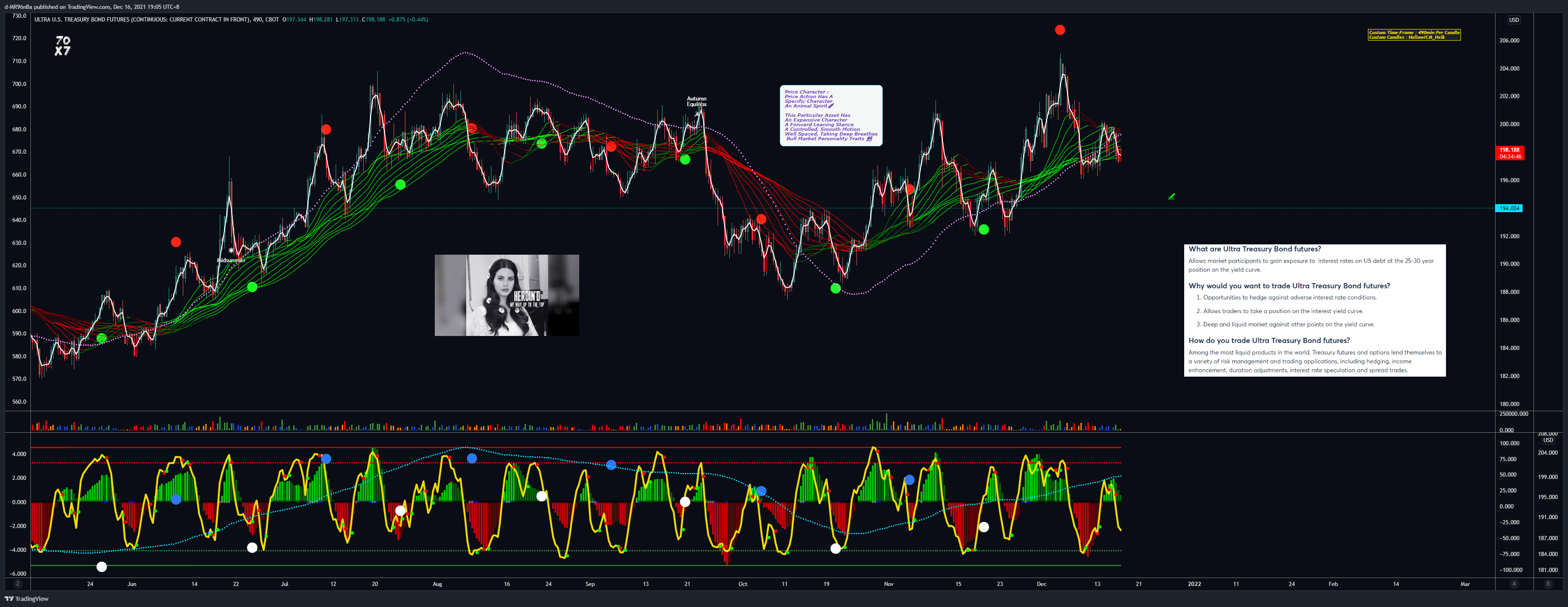Click the Oct label on the time axis

(742, 584)
